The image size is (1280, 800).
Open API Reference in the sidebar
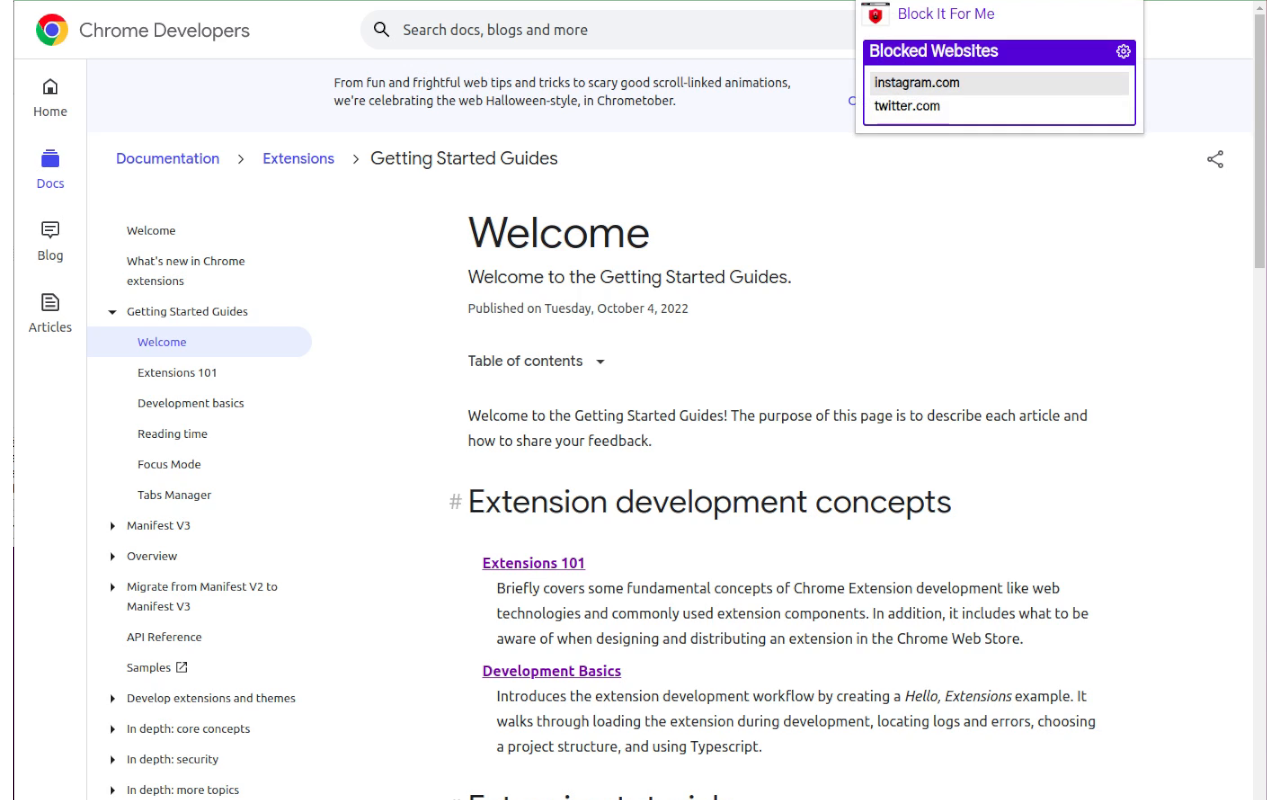[164, 637]
